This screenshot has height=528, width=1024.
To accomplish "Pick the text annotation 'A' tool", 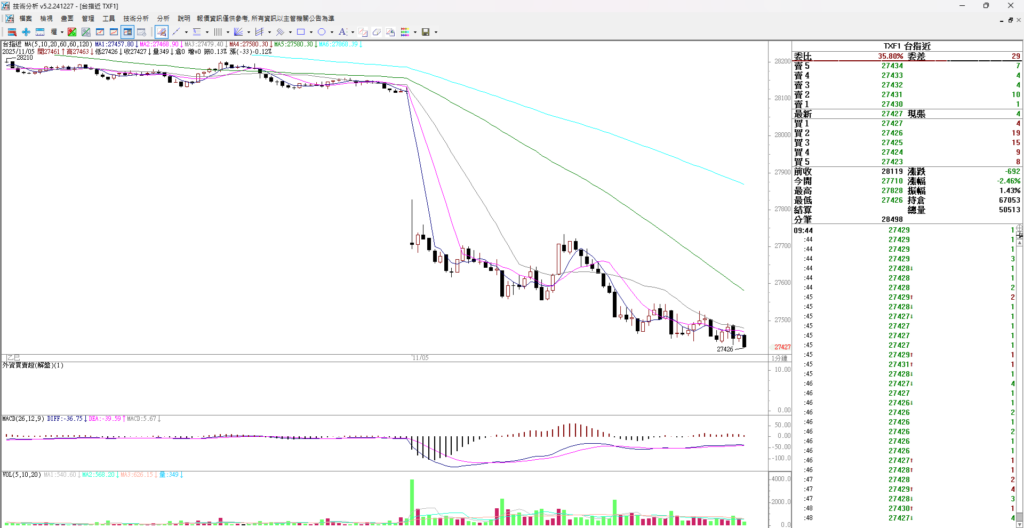I will click(x=341, y=32).
